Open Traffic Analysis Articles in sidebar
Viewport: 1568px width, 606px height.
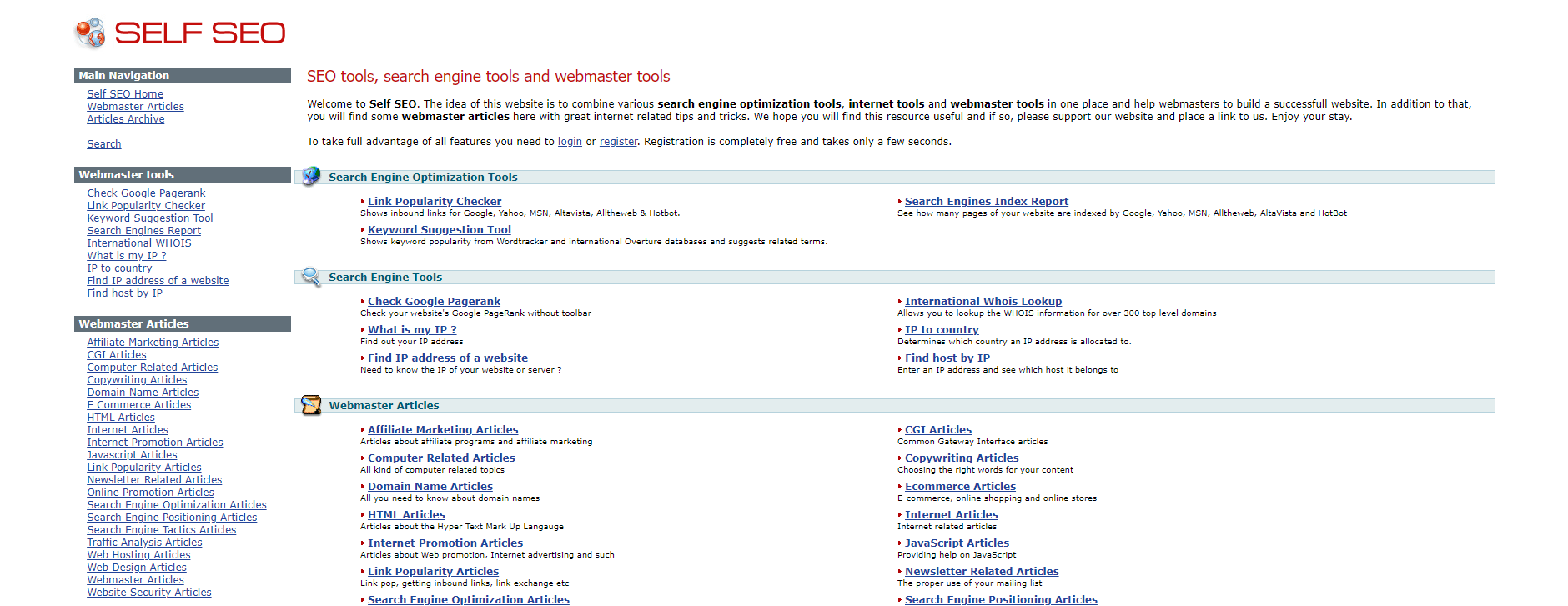(x=144, y=543)
